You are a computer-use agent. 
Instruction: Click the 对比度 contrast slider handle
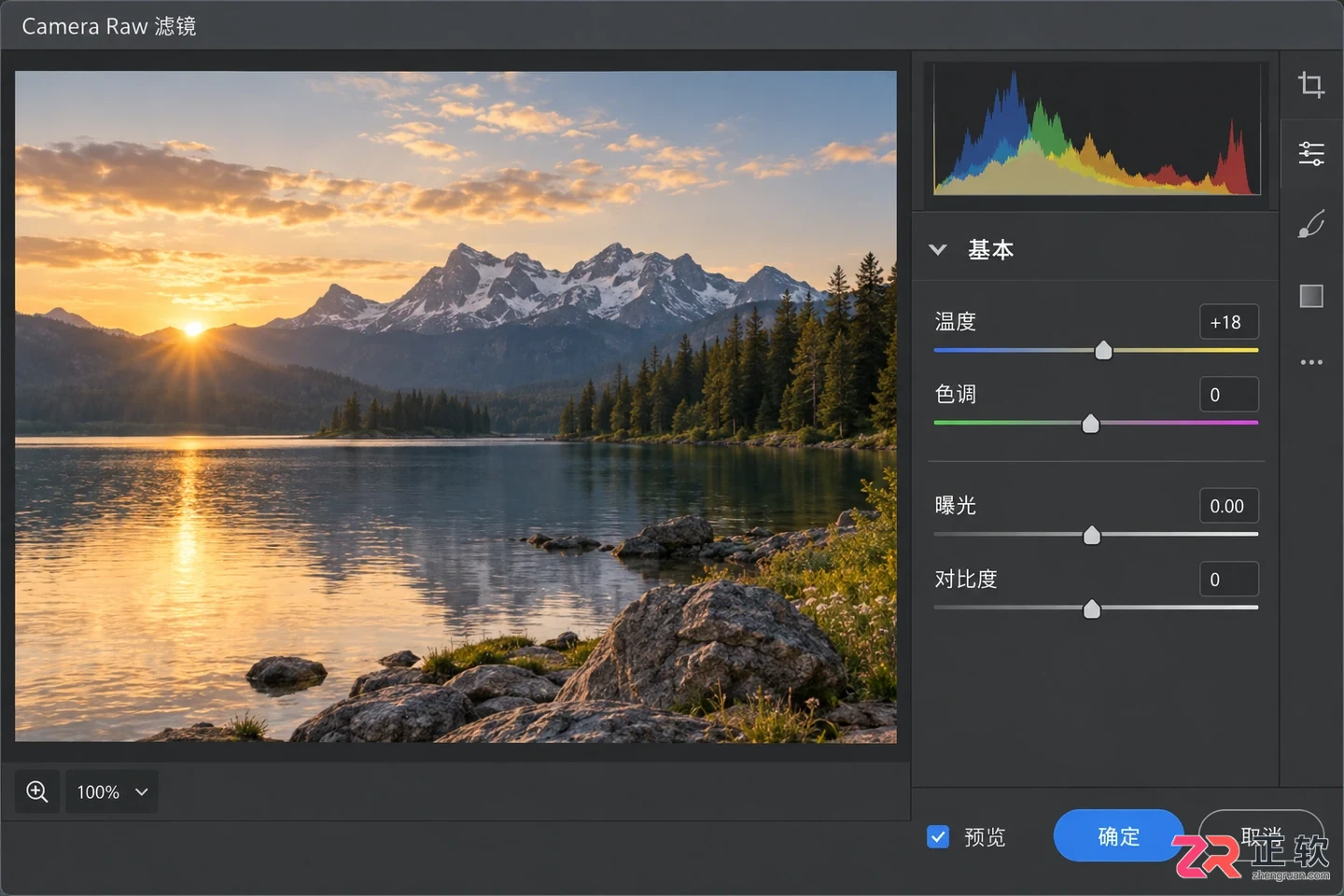(x=1091, y=609)
